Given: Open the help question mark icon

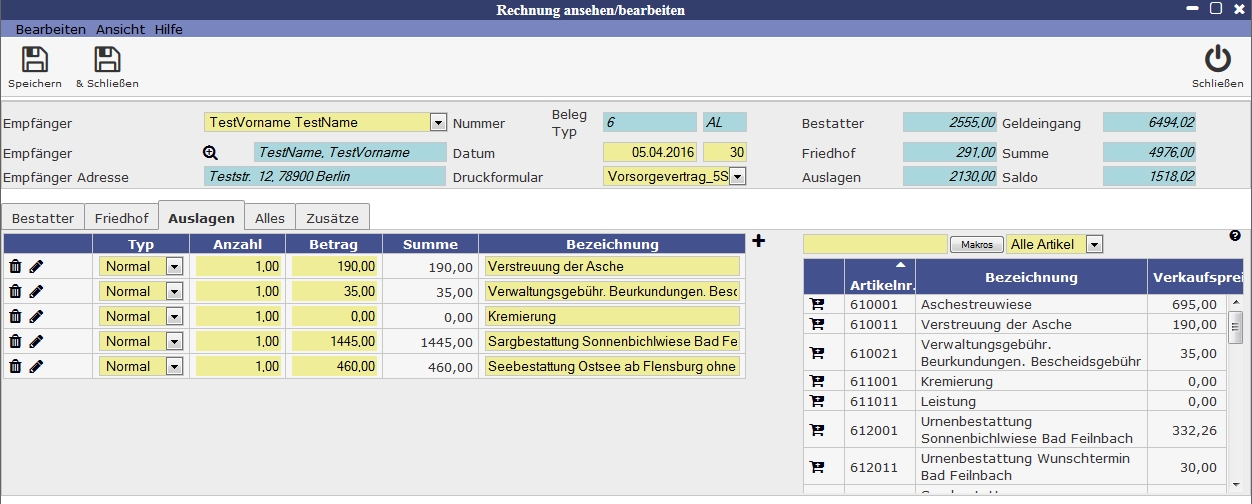Looking at the screenshot, I should click(1235, 236).
